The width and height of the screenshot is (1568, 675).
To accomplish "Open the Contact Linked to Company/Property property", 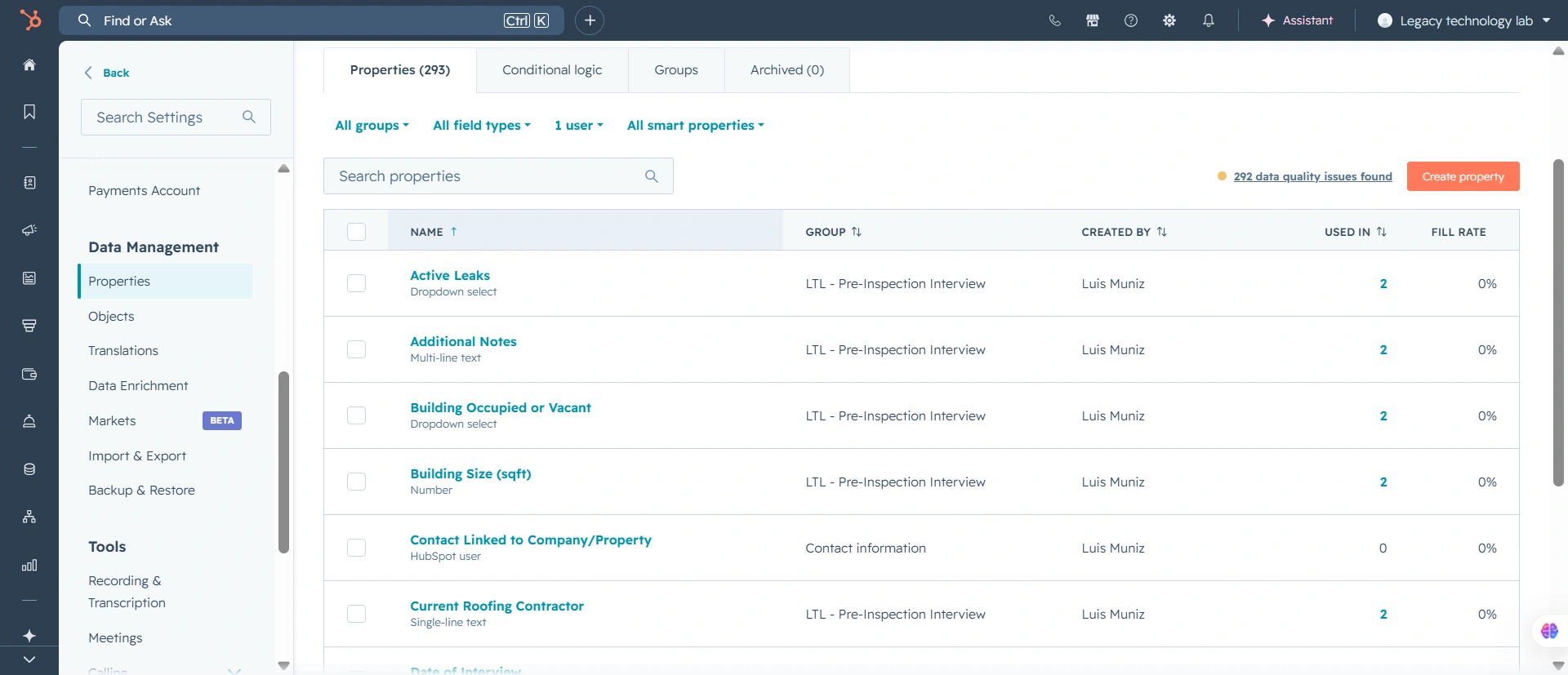I will [x=531, y=540].
